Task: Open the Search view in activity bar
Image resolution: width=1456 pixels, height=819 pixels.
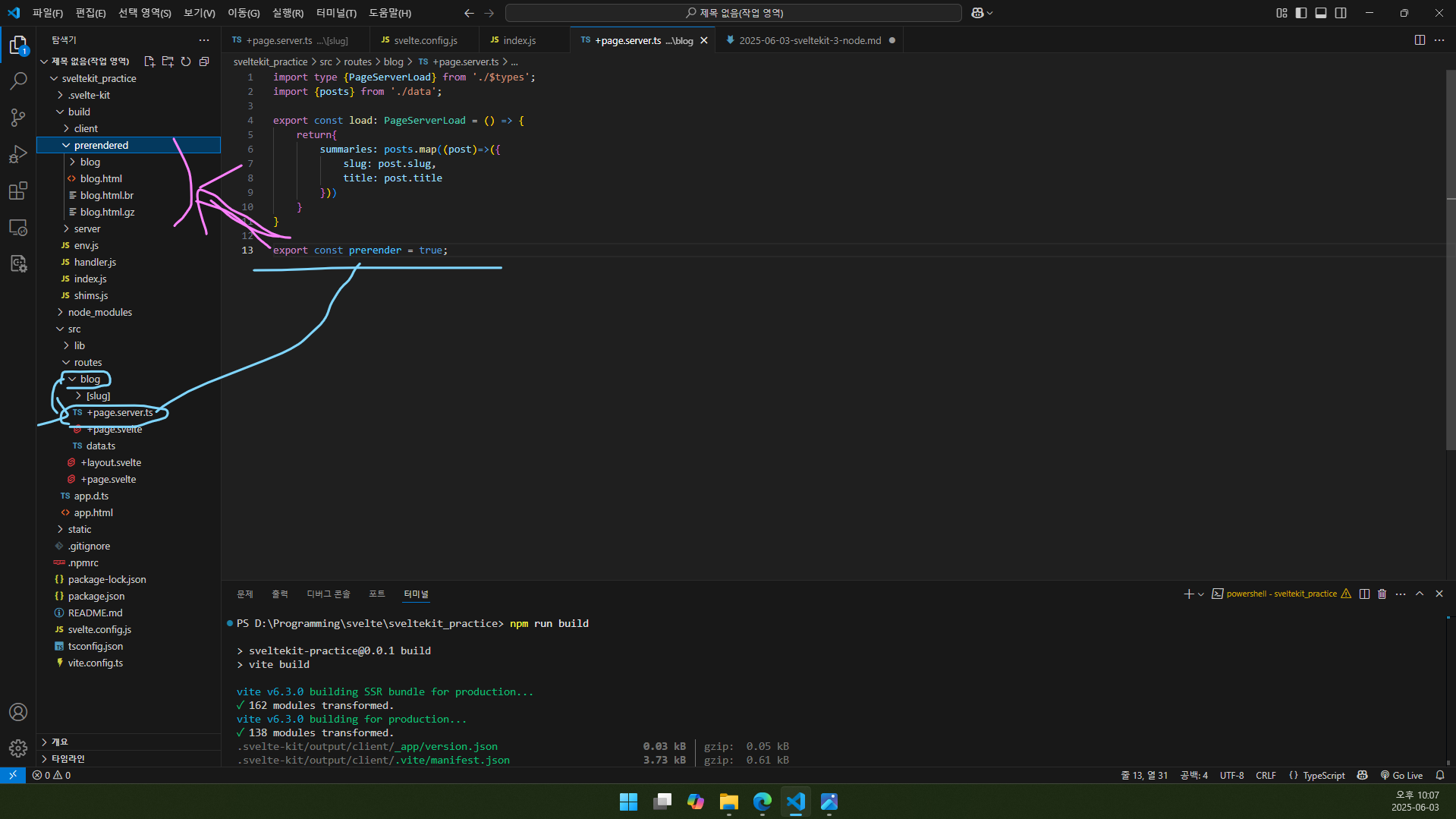Action: coord(18,80)
